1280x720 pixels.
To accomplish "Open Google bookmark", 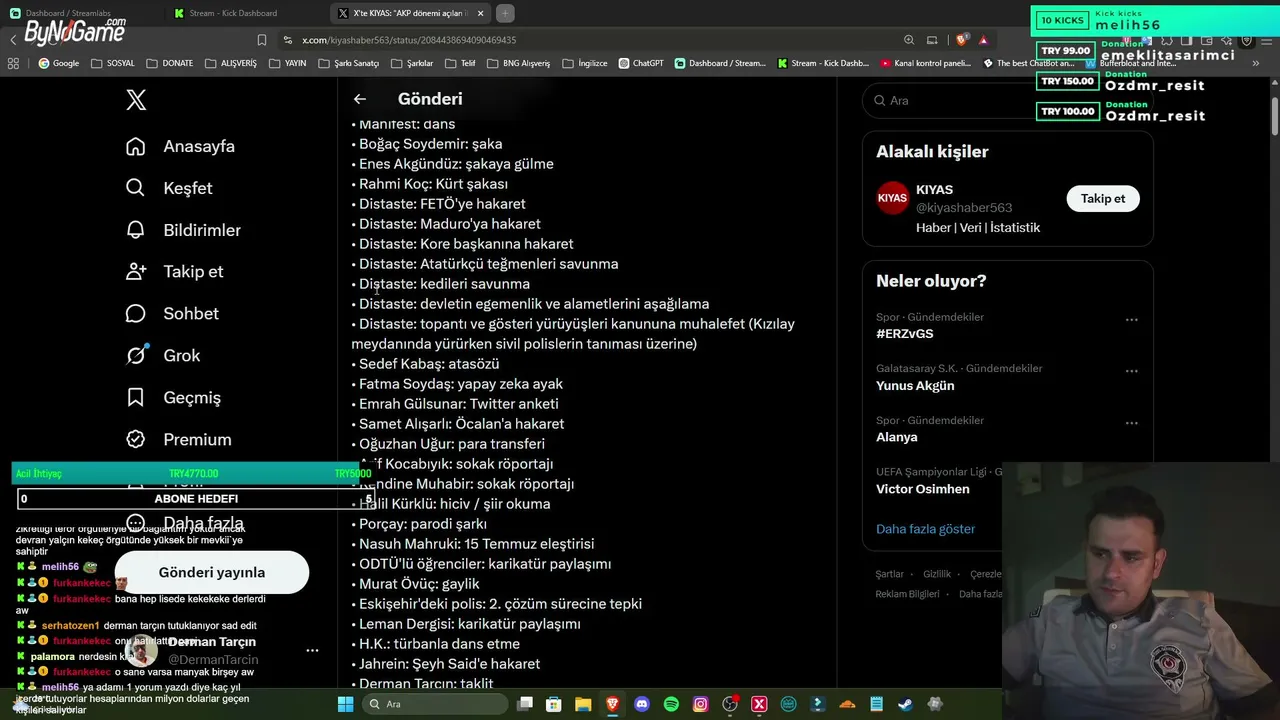I will (x=58, y=63).
